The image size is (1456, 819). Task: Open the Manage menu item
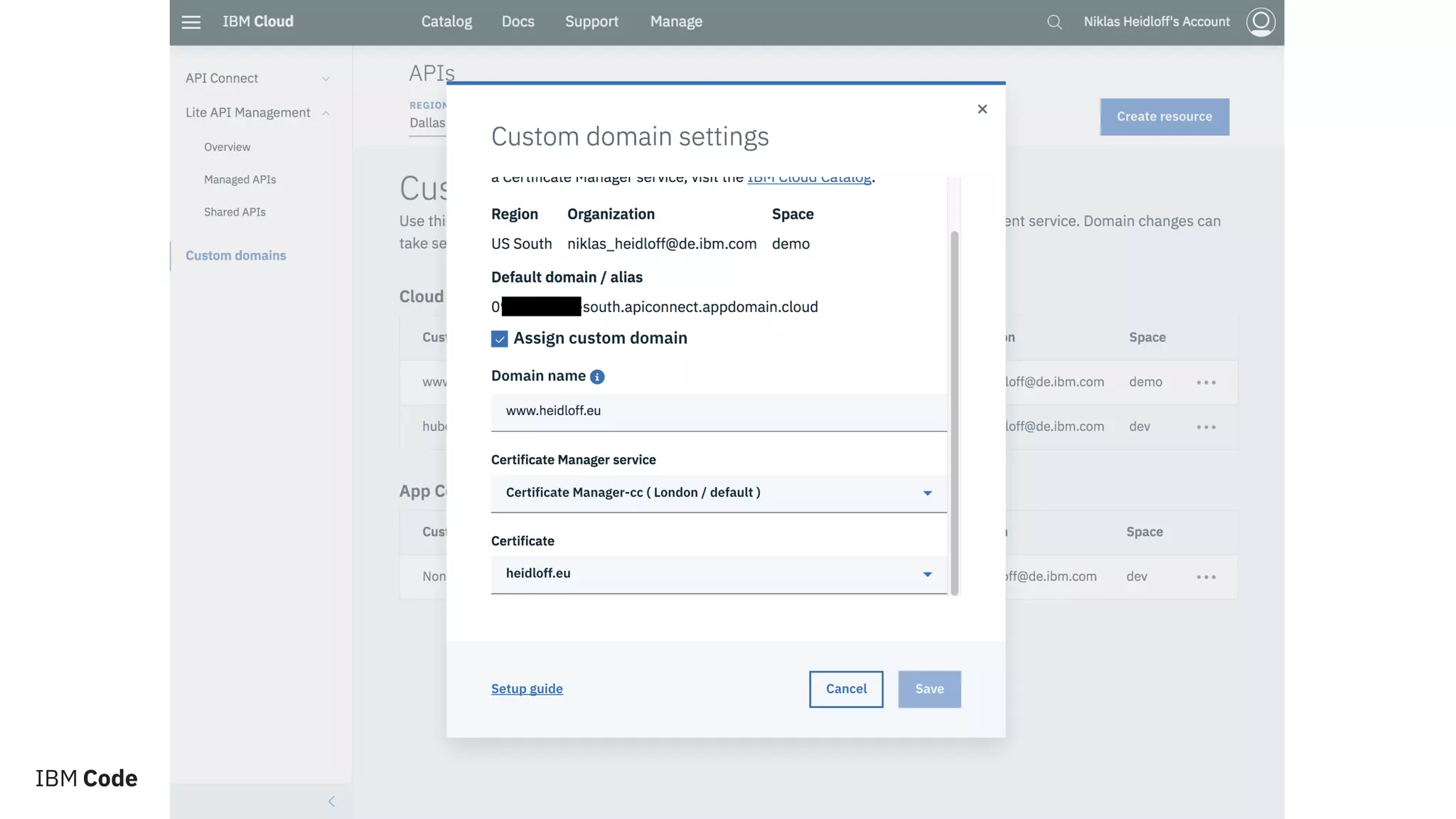(676, 22)
